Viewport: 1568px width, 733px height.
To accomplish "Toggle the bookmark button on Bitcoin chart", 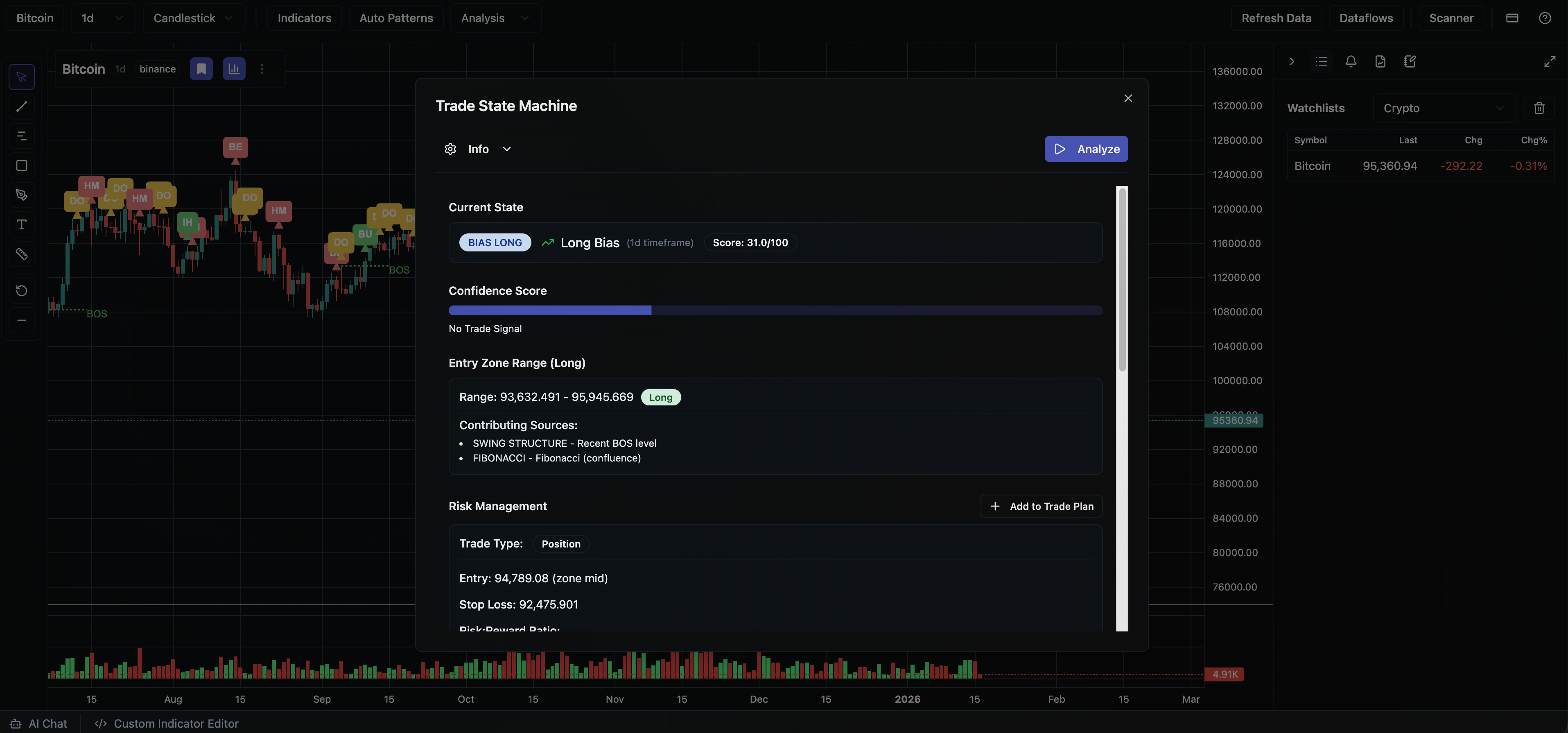I will [201, 69].
